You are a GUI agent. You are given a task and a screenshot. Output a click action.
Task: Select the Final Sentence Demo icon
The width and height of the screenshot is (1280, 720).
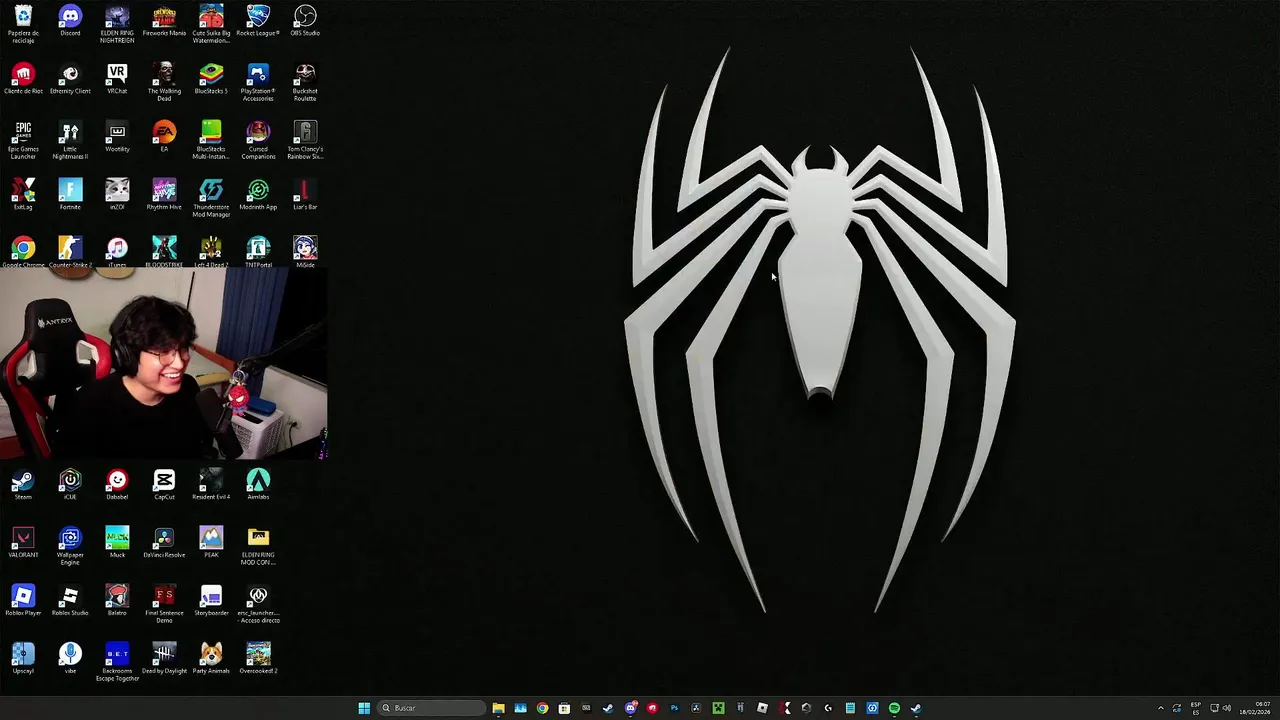point(164,604)
